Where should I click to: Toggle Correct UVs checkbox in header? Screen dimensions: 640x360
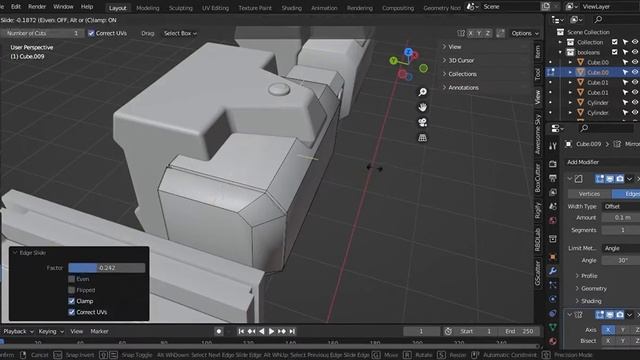(x=91, y=33)
